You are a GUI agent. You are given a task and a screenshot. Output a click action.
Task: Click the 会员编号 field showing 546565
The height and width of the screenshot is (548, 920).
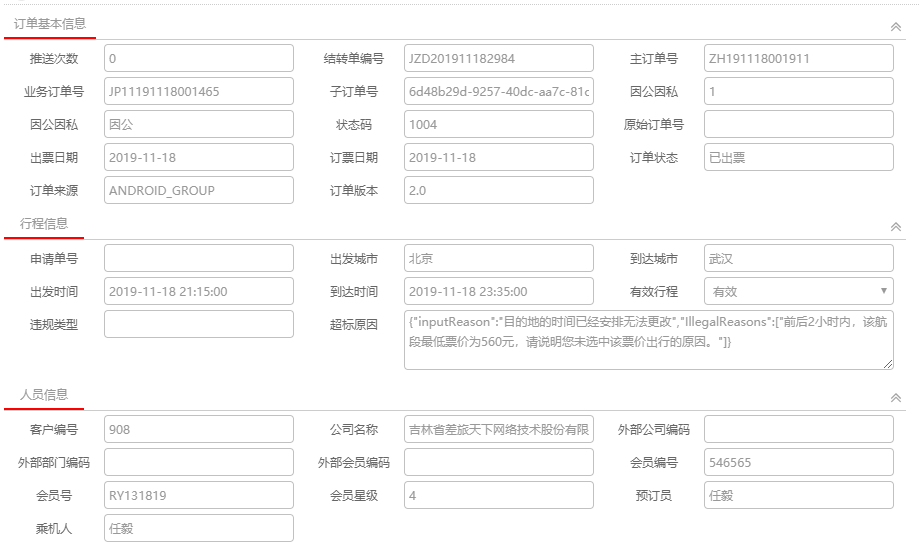(799, 462)
